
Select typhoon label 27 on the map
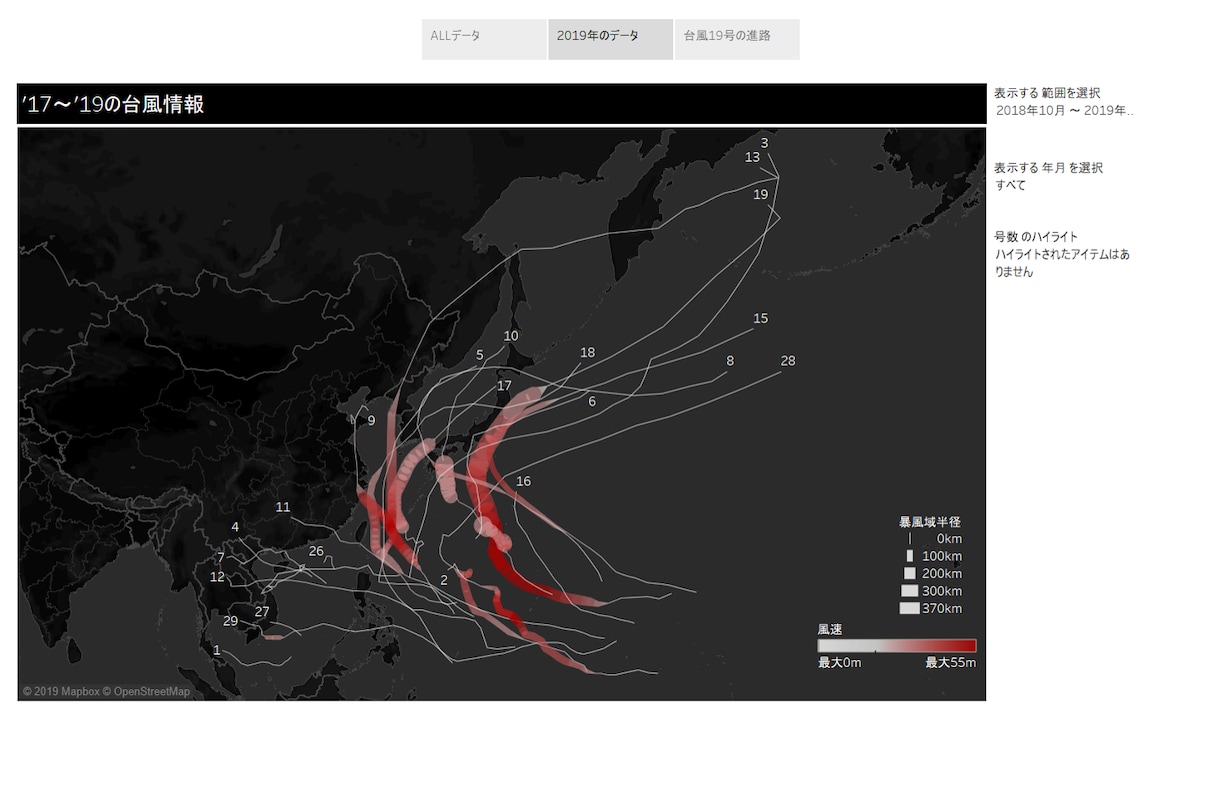point(262,611)
